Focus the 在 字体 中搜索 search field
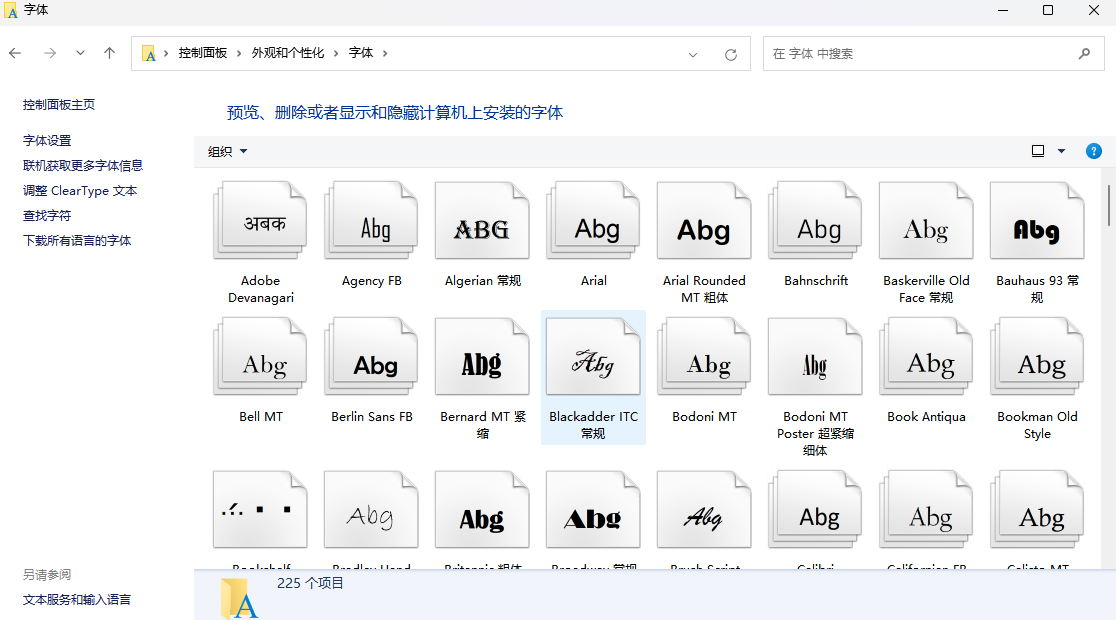The height and width of the screenshot is (620, 1116). point(934,53)
